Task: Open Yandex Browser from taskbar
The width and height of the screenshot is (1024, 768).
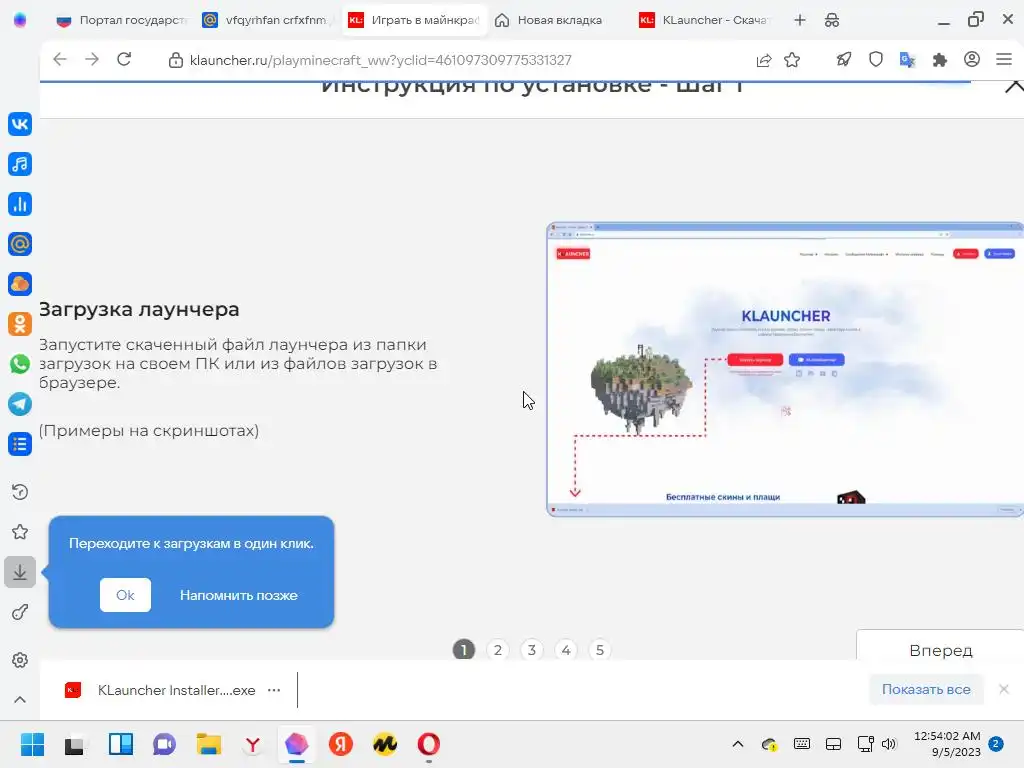Action: coord(253,744)
